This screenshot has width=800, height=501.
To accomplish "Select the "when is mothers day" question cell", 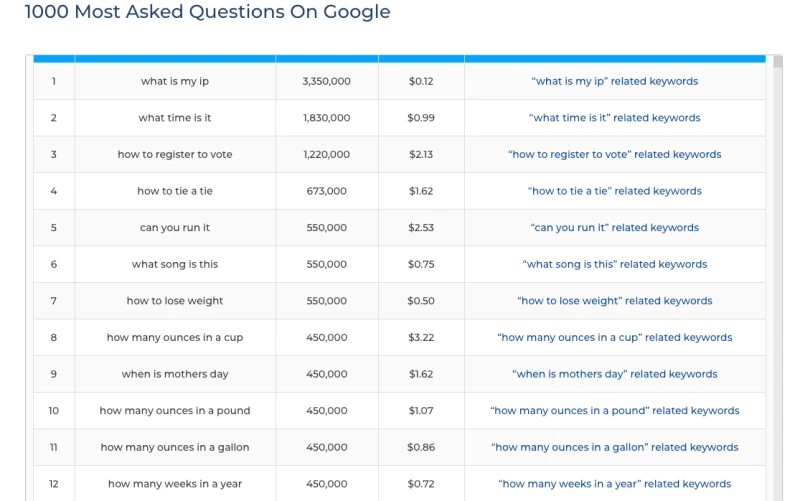I will [175, 374].
